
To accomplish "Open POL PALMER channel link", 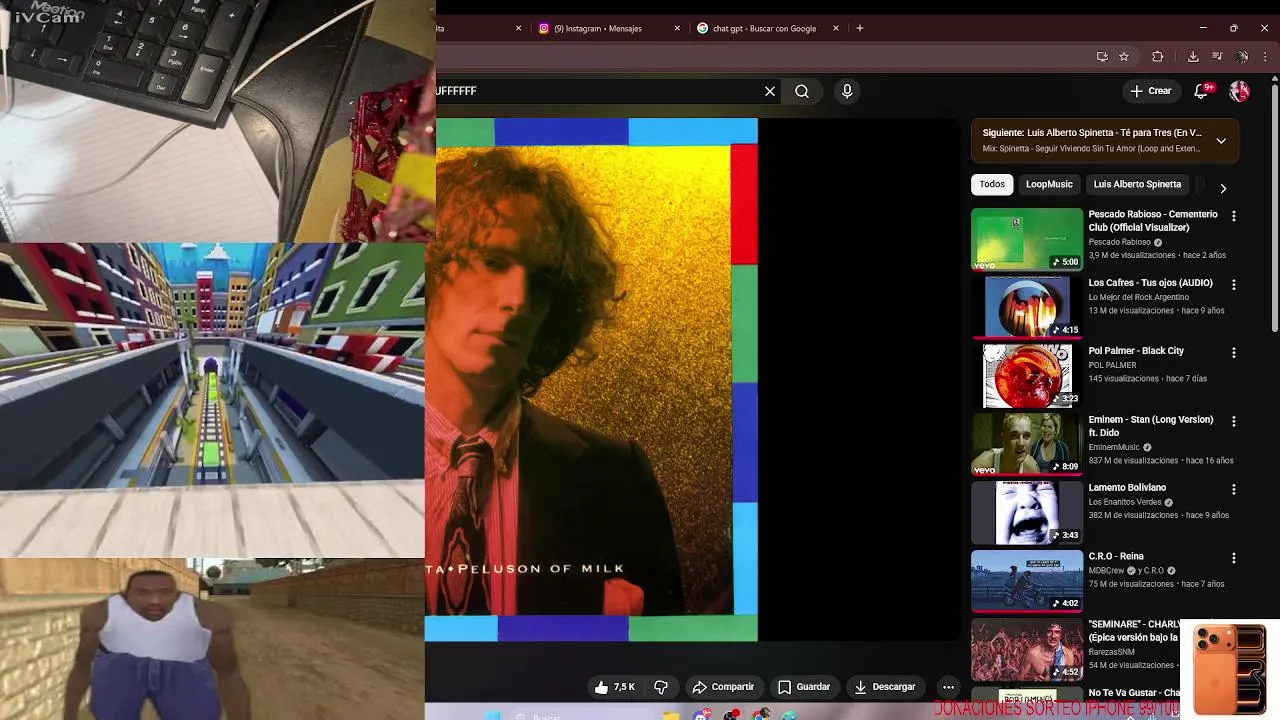I will (x=1112, y=365).
